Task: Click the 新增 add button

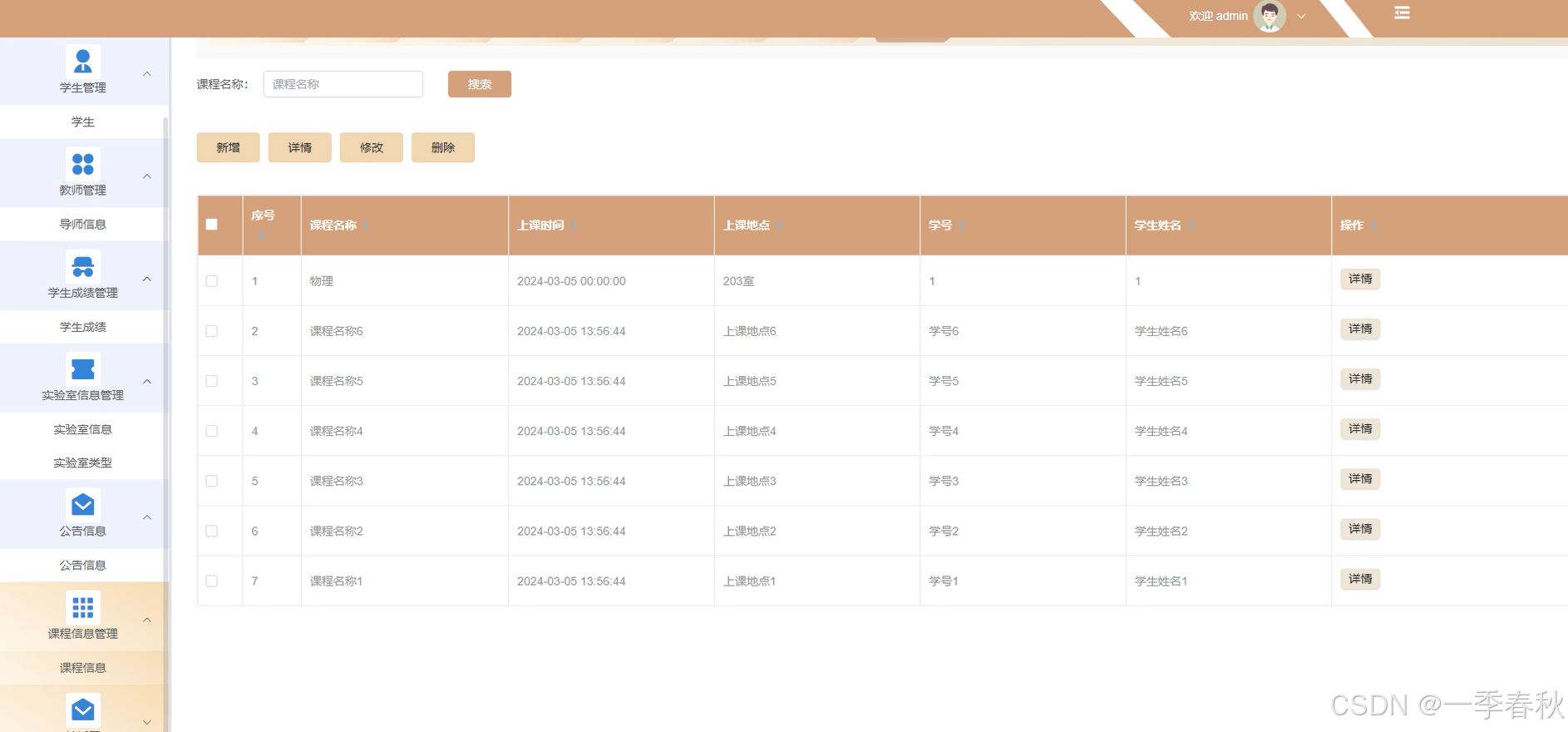Action: coord(229,147)
